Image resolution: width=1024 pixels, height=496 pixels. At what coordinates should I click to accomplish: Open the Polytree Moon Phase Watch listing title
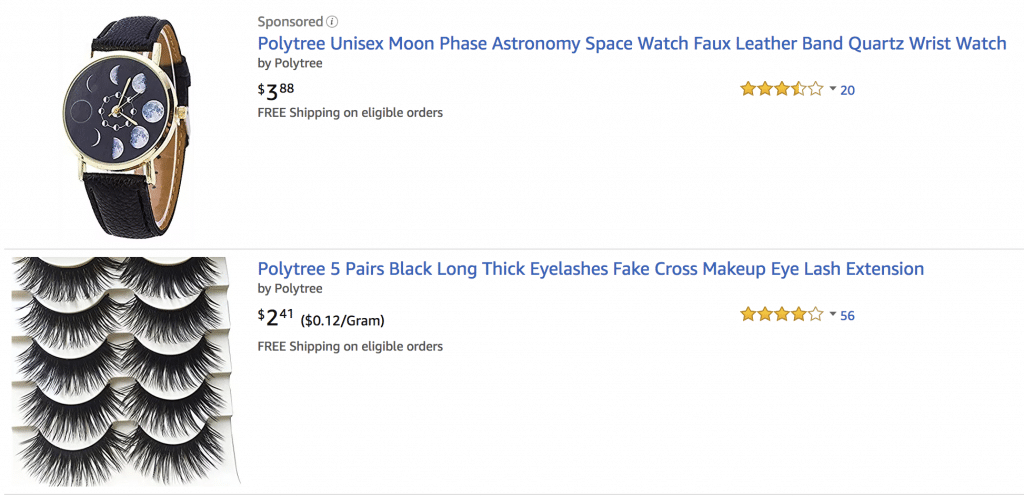pyautogui.click(x=632, y=44)
